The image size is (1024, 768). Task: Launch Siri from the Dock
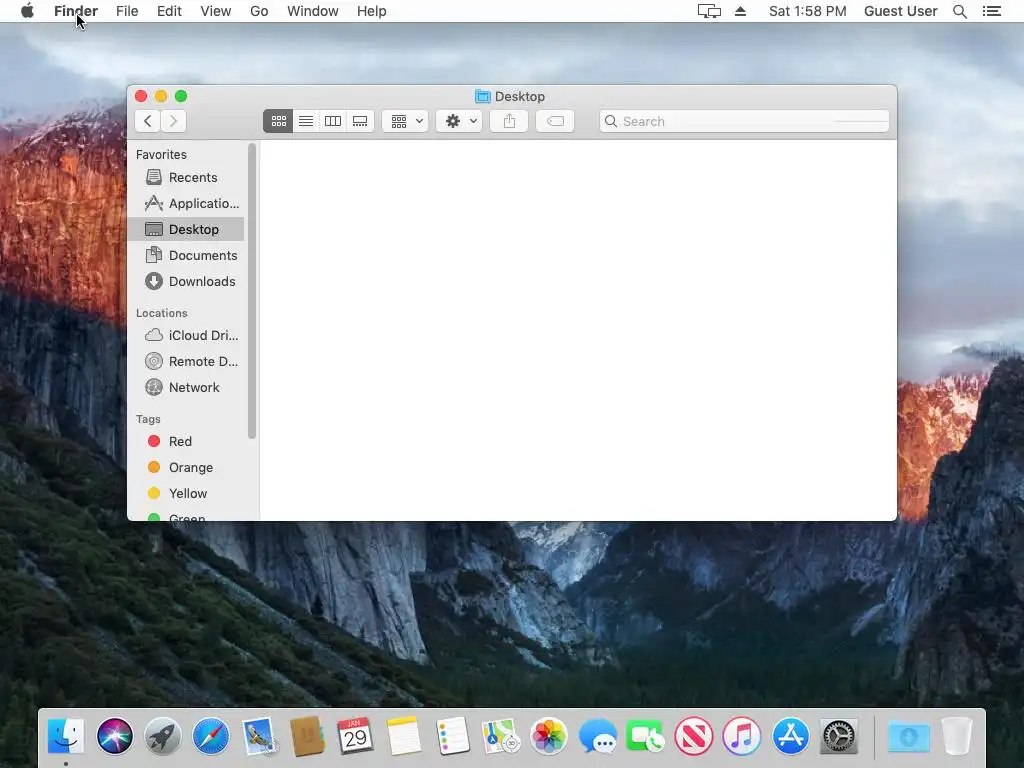(x=114, y=736)
